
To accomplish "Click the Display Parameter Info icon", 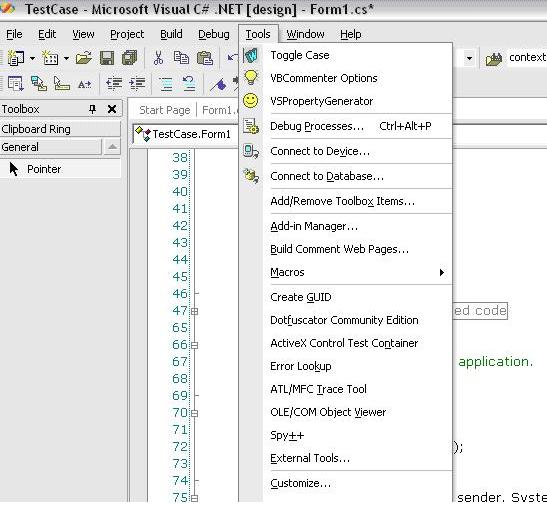I will (x=39, y=84).
